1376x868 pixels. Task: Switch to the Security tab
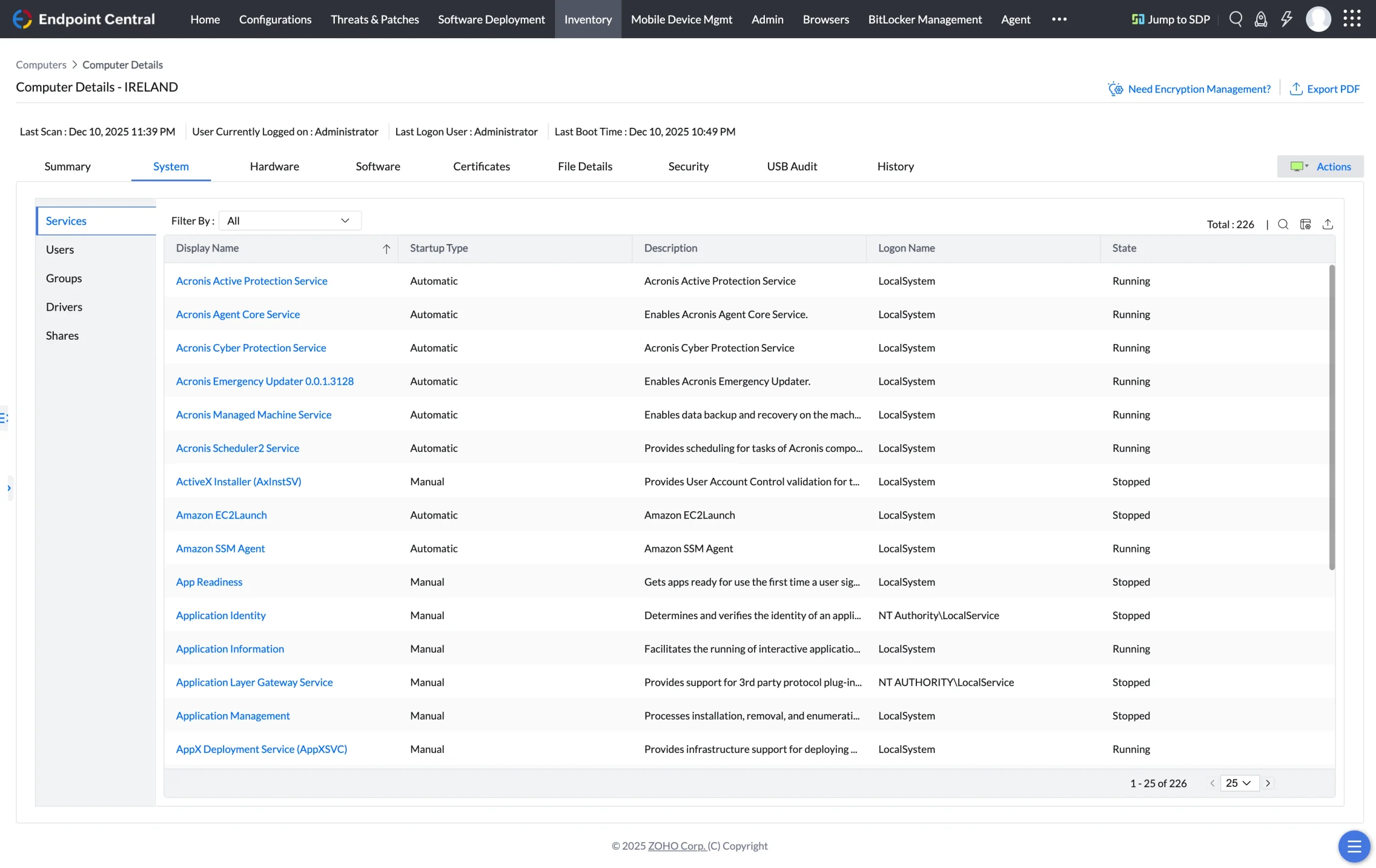click(688, 166)
